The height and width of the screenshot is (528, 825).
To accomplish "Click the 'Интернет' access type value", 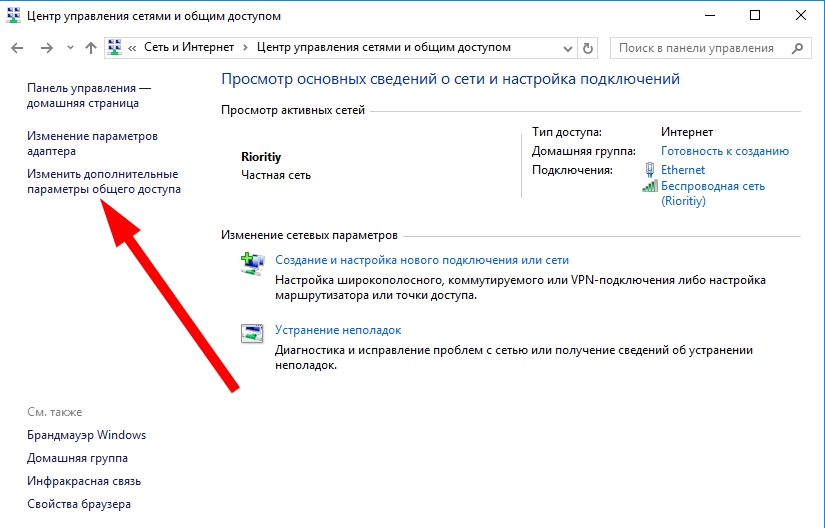I will tap(687, 132).
